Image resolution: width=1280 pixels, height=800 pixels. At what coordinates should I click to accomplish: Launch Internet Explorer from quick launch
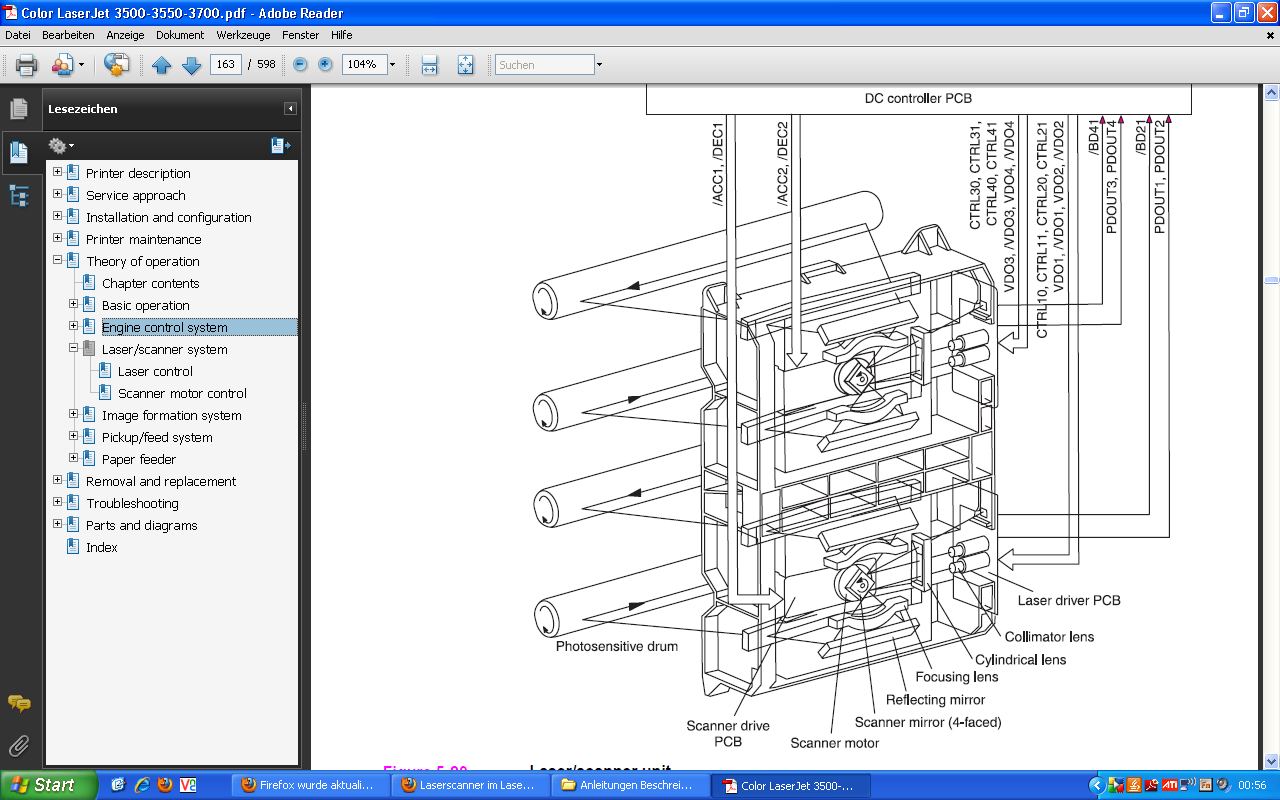click(x=143, y=785)
